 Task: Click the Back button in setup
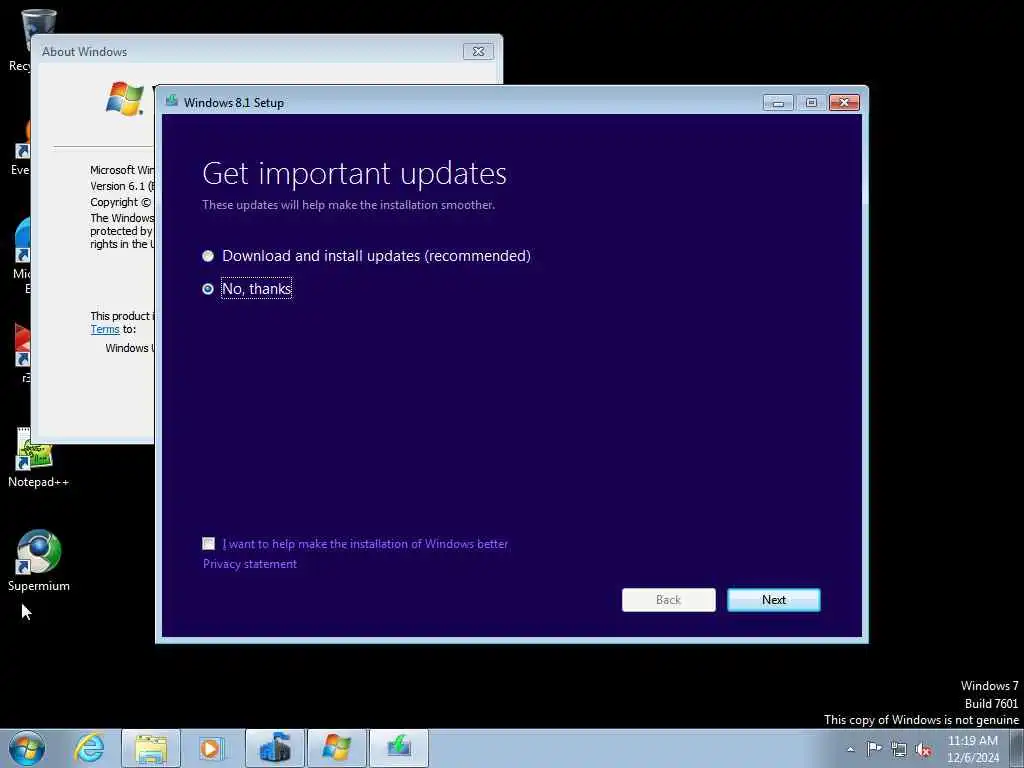[x=668, y=600]
